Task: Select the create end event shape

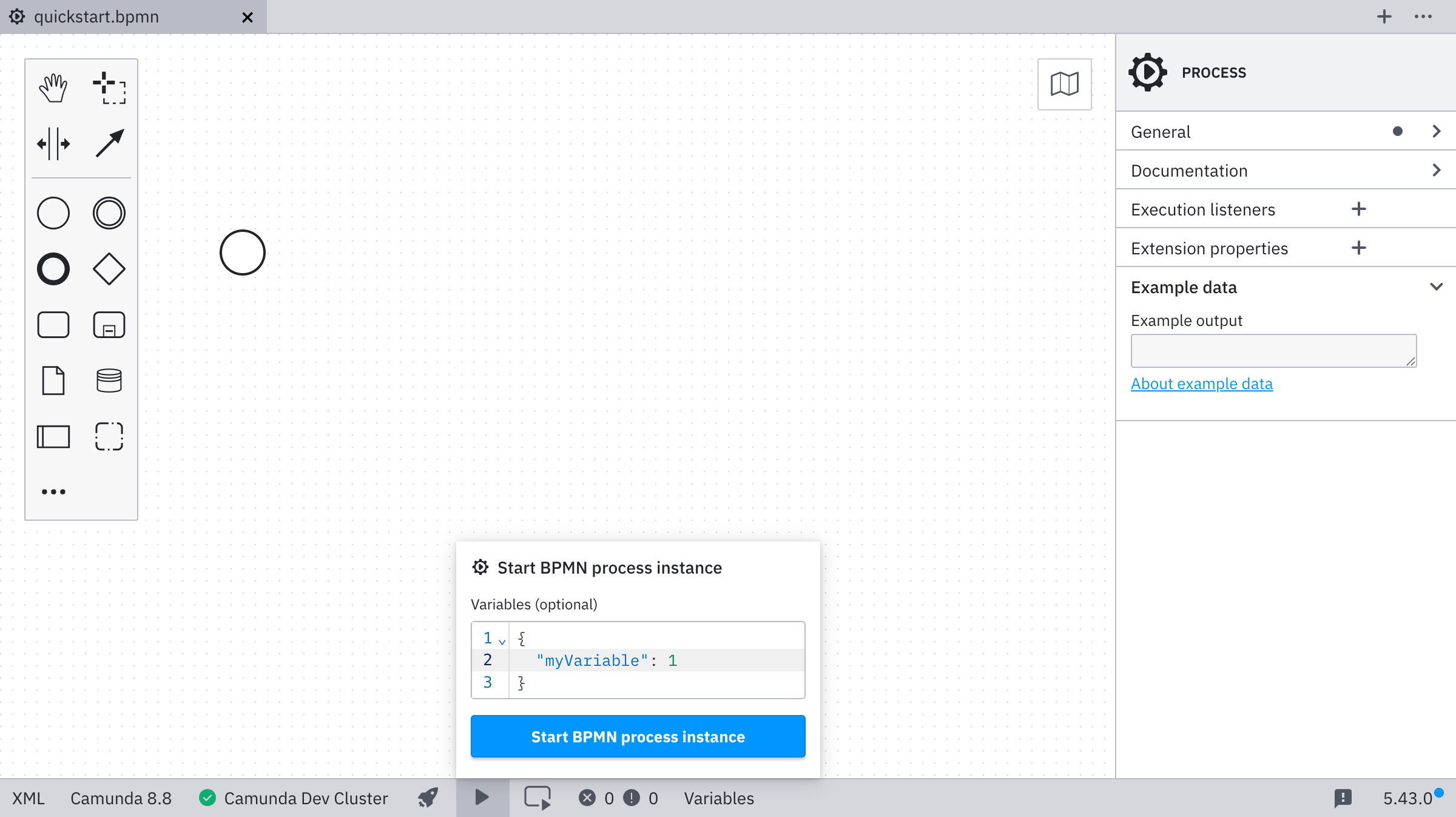Action: pos(53,269)
